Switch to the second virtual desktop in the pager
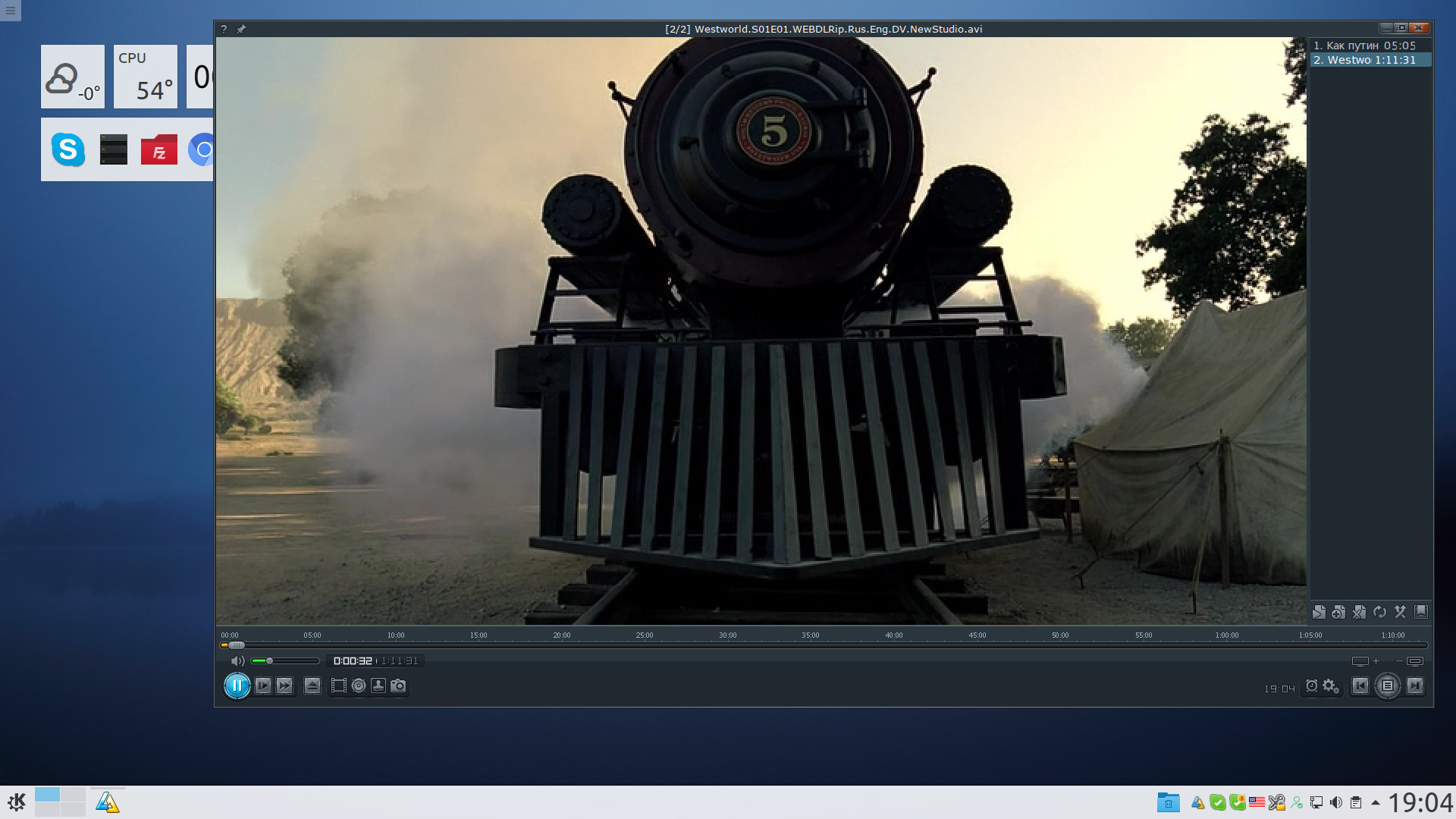The width and height of the screenshot is (1456, 819). (73, 795)
